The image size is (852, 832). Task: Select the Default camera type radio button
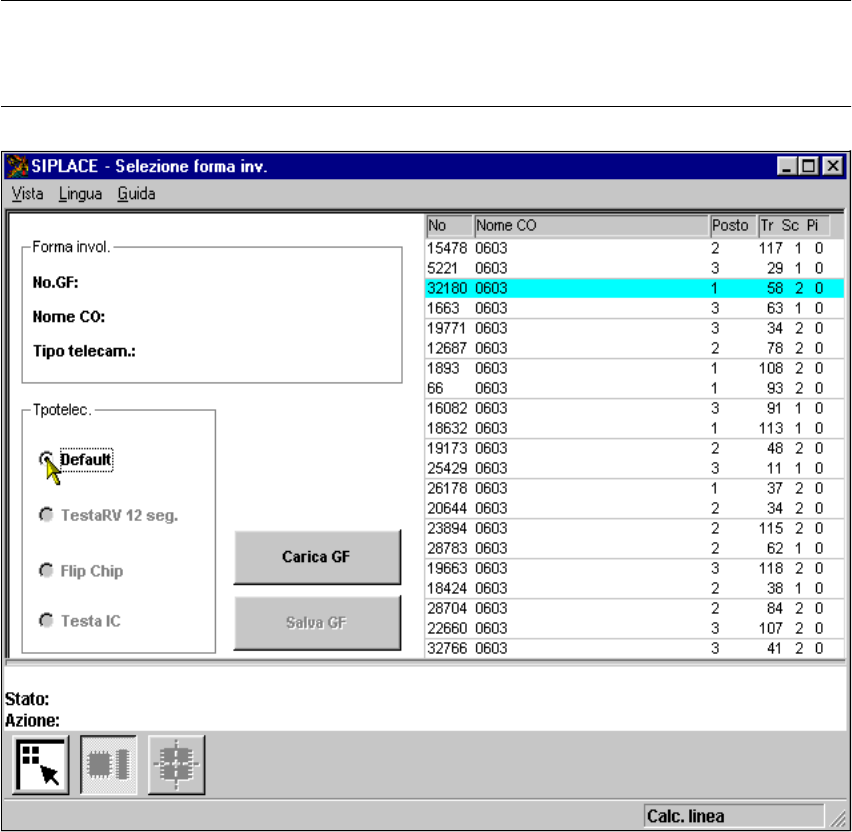47,459
